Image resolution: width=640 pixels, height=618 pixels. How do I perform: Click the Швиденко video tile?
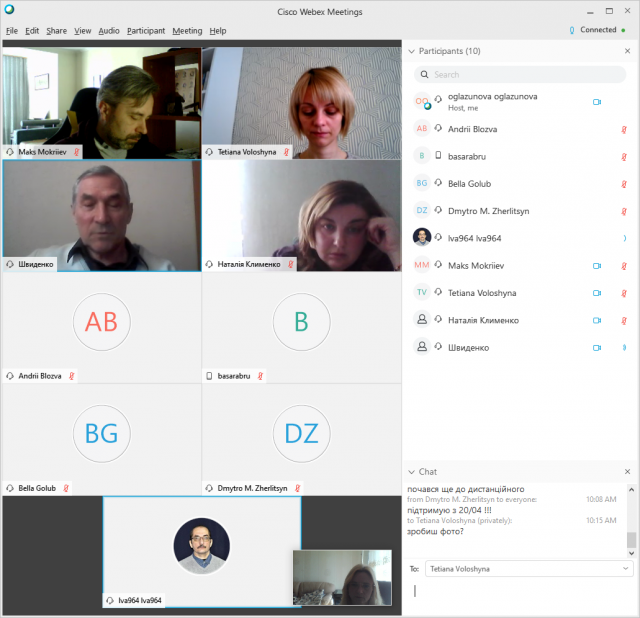tap(102, 216)
